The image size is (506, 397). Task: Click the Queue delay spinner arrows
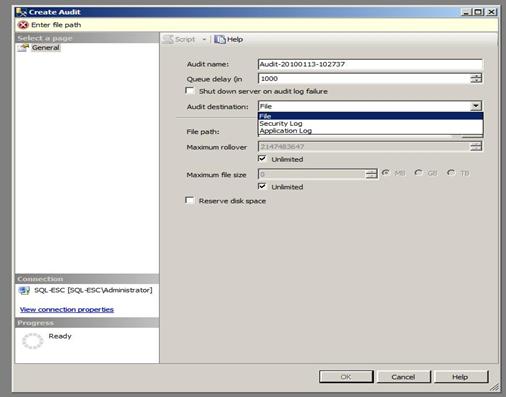click(476, 79)
